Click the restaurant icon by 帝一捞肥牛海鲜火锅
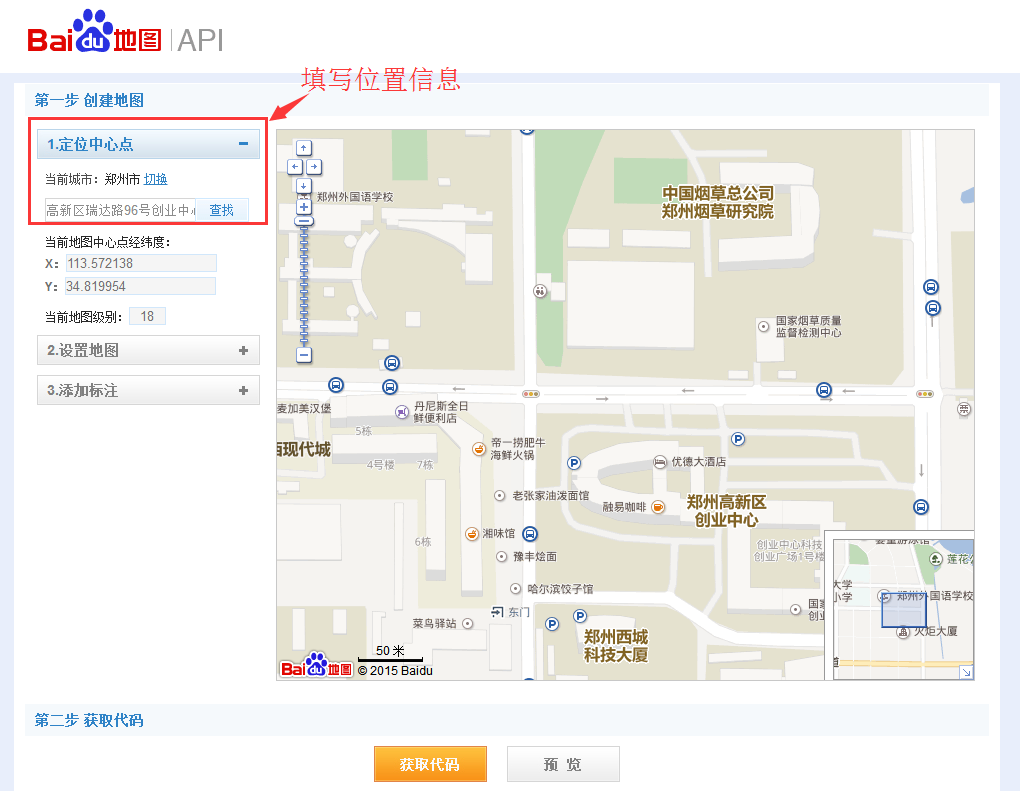Screen dimensions: 1020x791 pyautogui.click(x=479, y=449)
